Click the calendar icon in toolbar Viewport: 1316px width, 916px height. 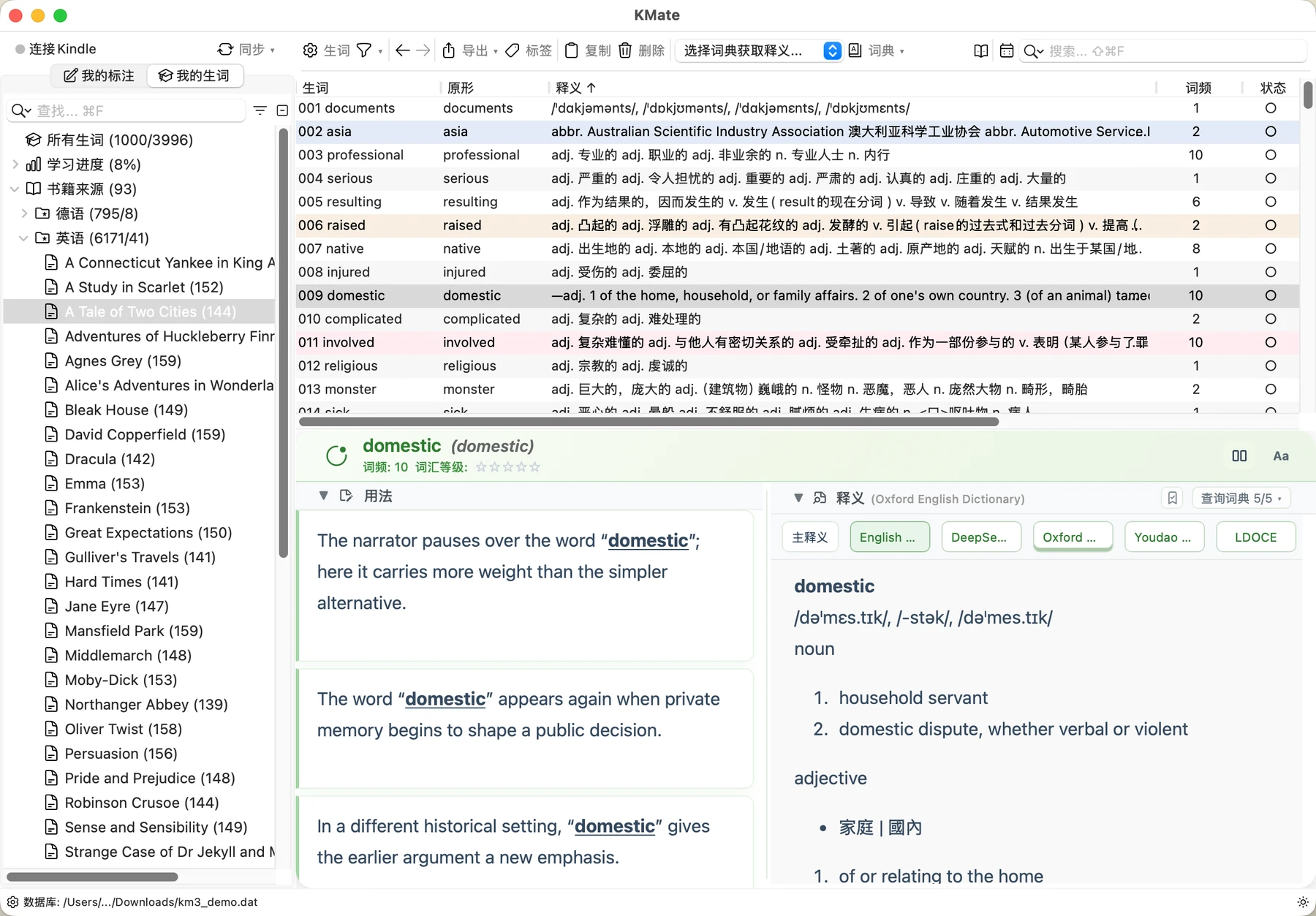point(1007,50)
